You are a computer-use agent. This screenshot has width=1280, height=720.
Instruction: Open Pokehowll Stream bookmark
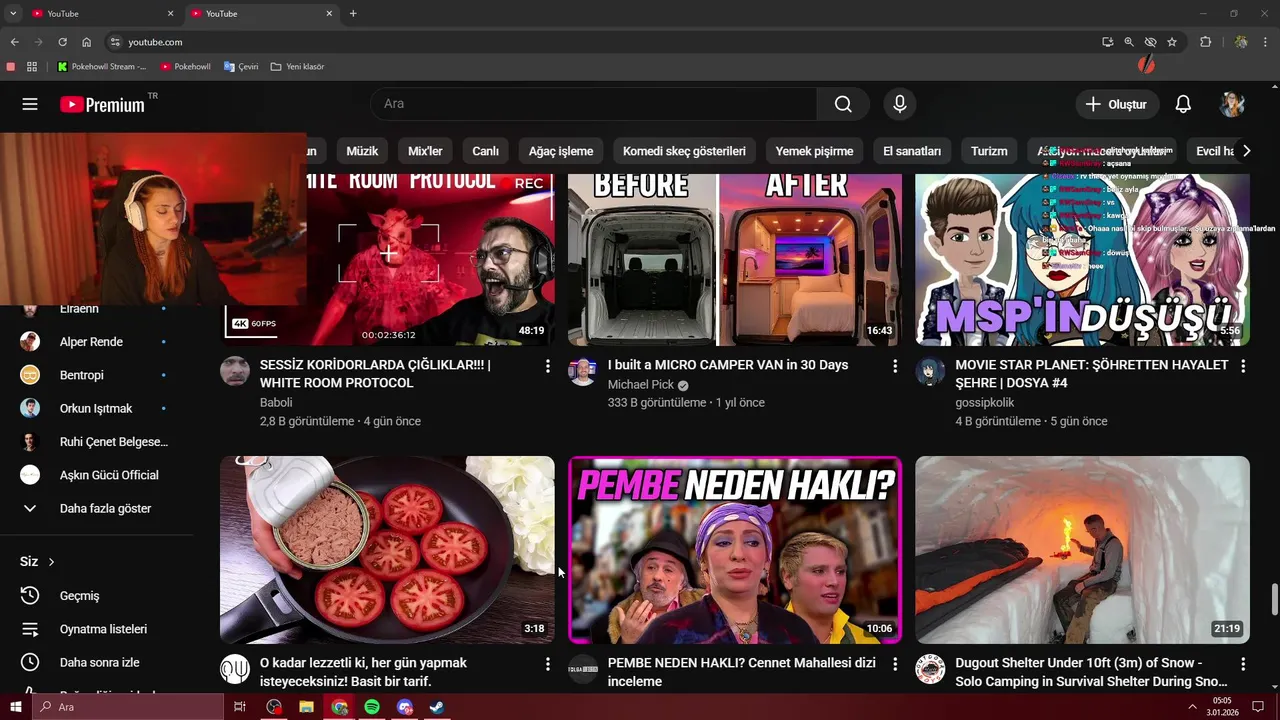tap(102, 67)
